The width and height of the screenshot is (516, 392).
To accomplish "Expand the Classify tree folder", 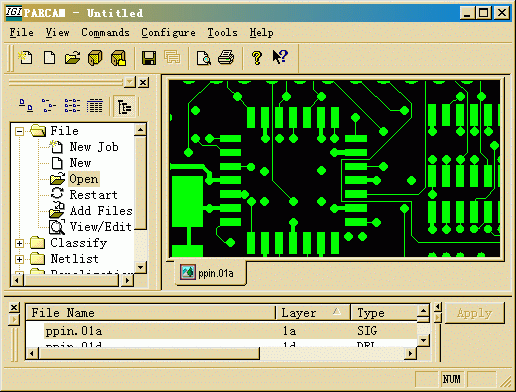I will click(x=19, y=243).
